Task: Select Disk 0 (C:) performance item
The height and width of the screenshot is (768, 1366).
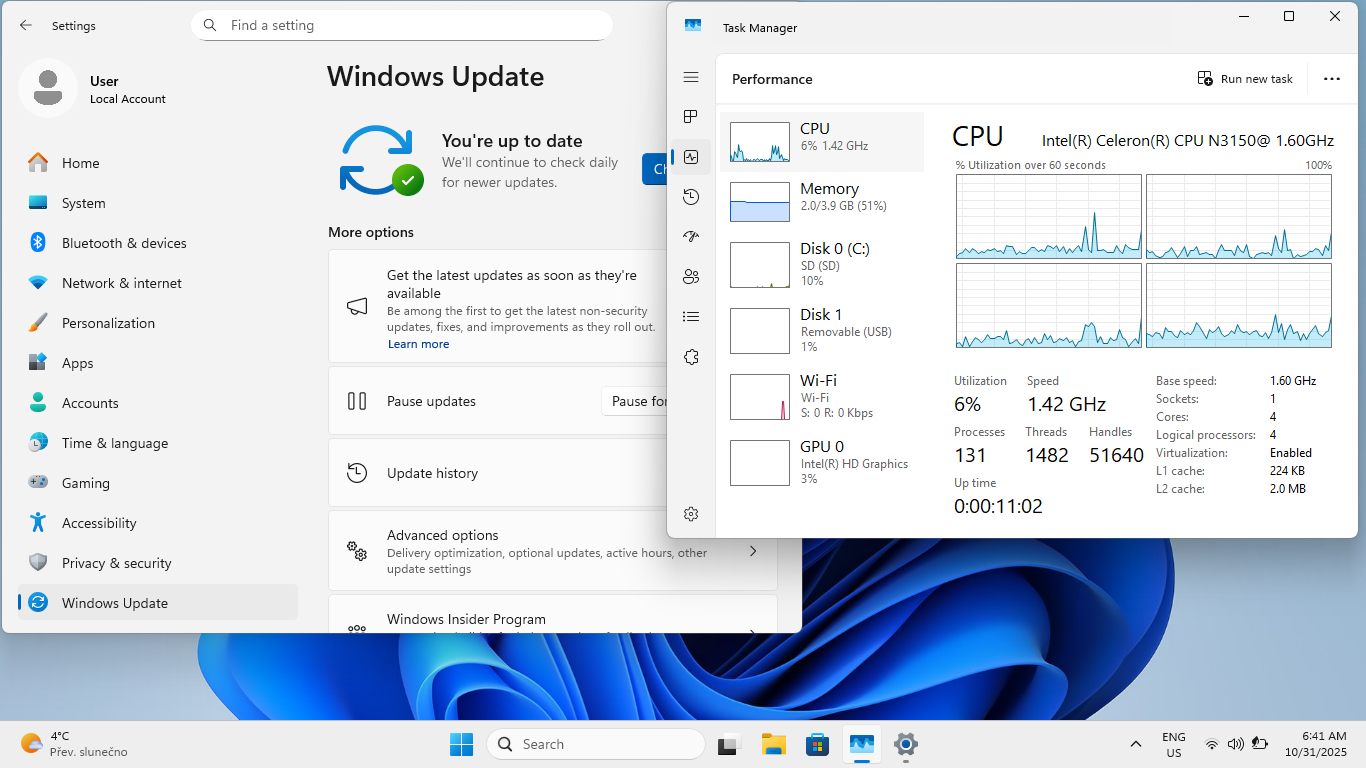Action: 822,265
